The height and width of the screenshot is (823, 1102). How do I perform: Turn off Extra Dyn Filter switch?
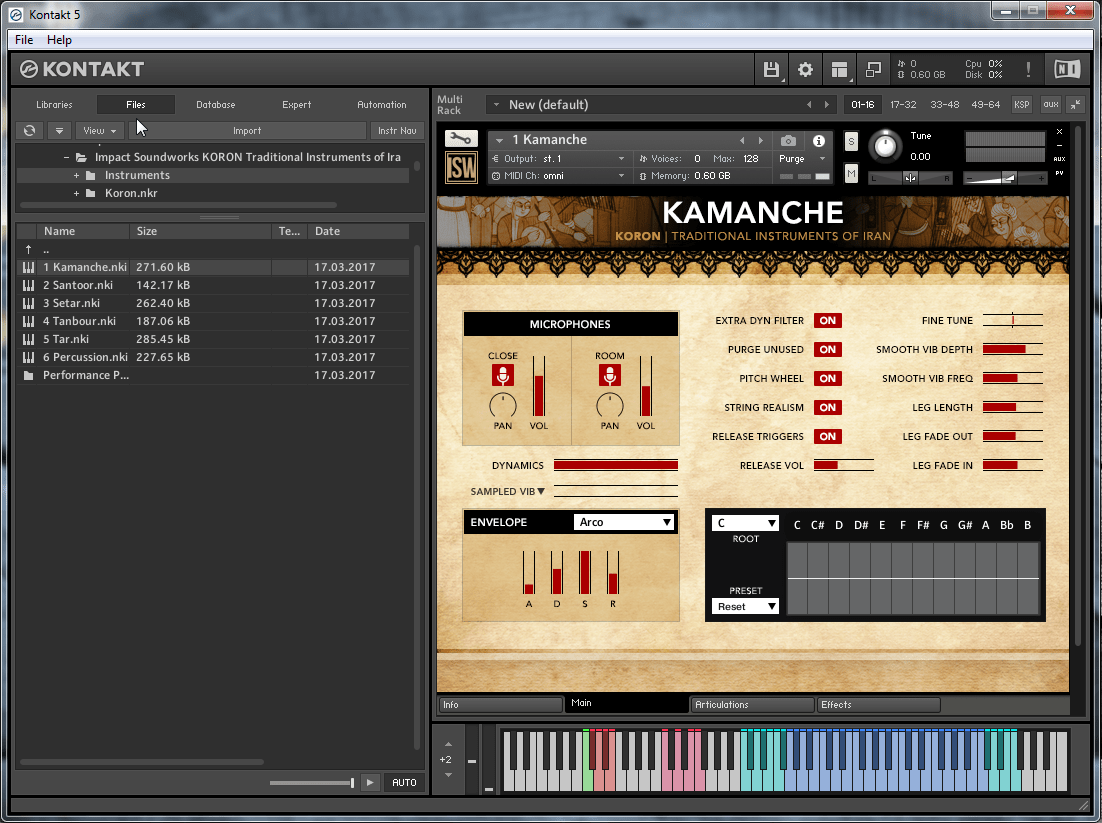[827, 320]
